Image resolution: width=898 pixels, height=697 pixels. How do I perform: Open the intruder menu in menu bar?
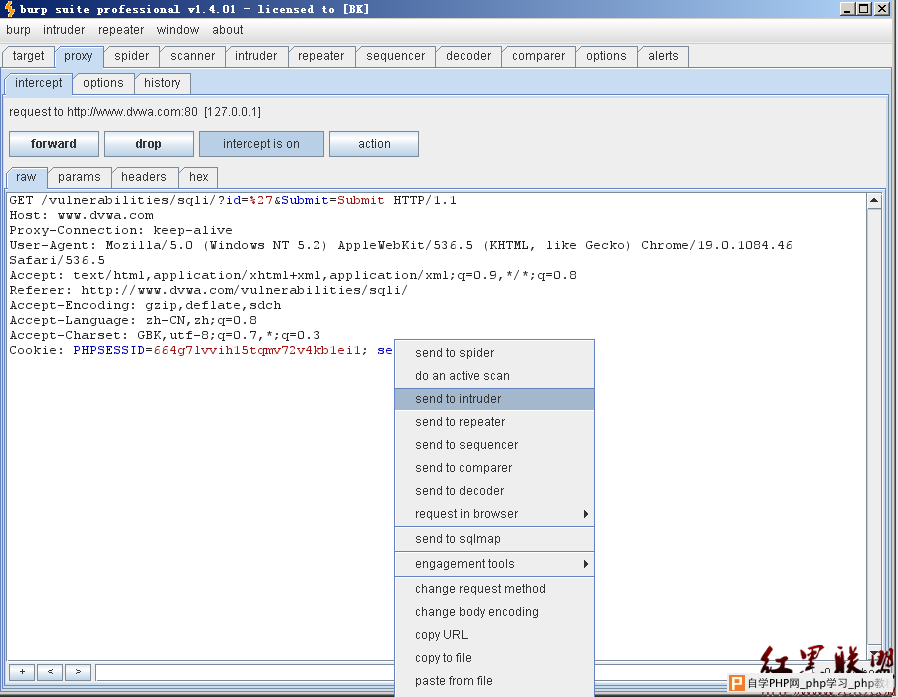pyautogui.click(x=64, y=30)
